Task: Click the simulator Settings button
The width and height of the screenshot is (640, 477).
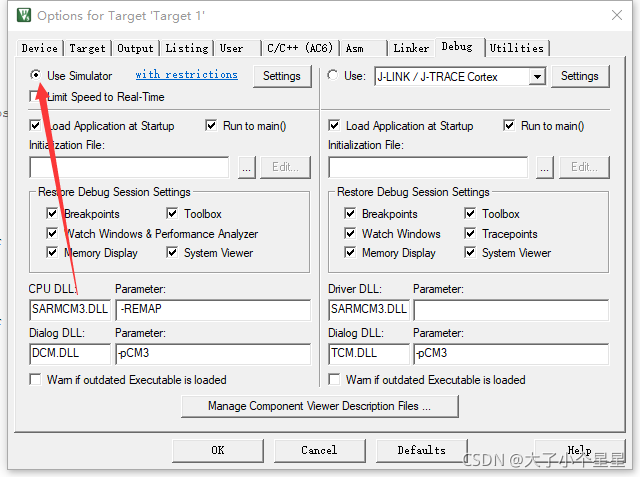Action: 282,76
